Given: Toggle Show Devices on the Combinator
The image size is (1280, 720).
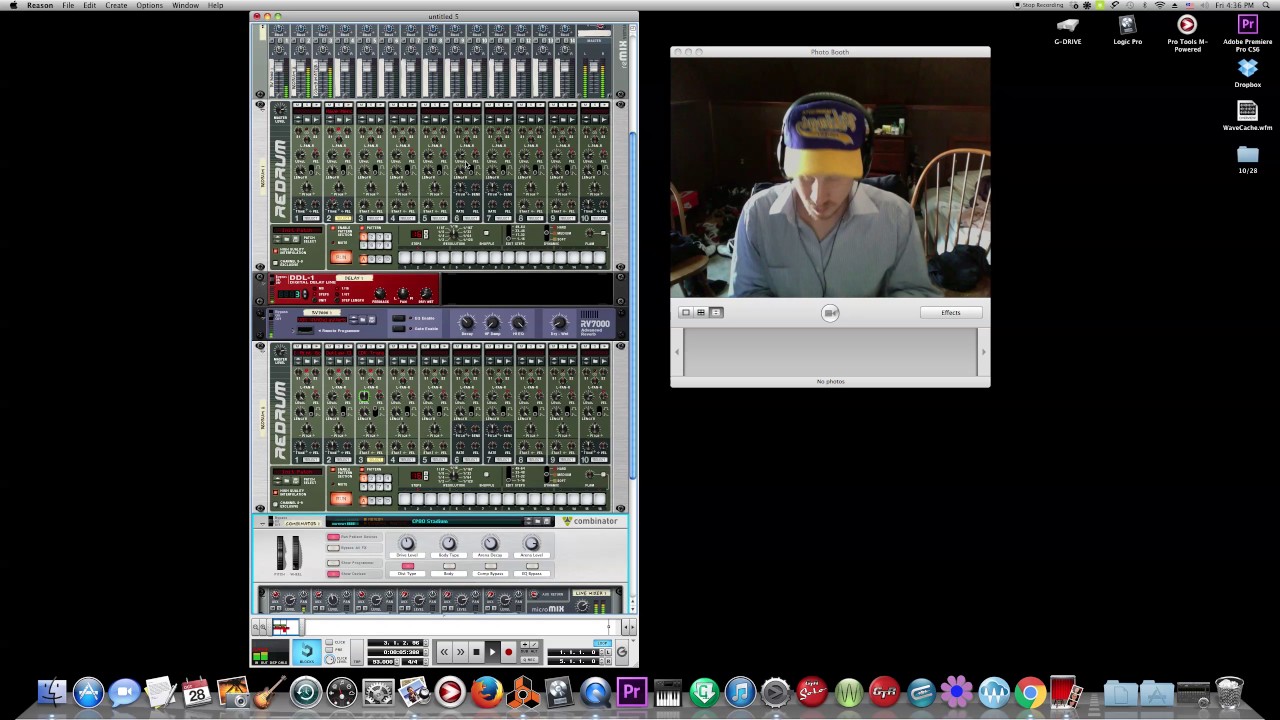Looking at the screenshot, I should [333, 574].
